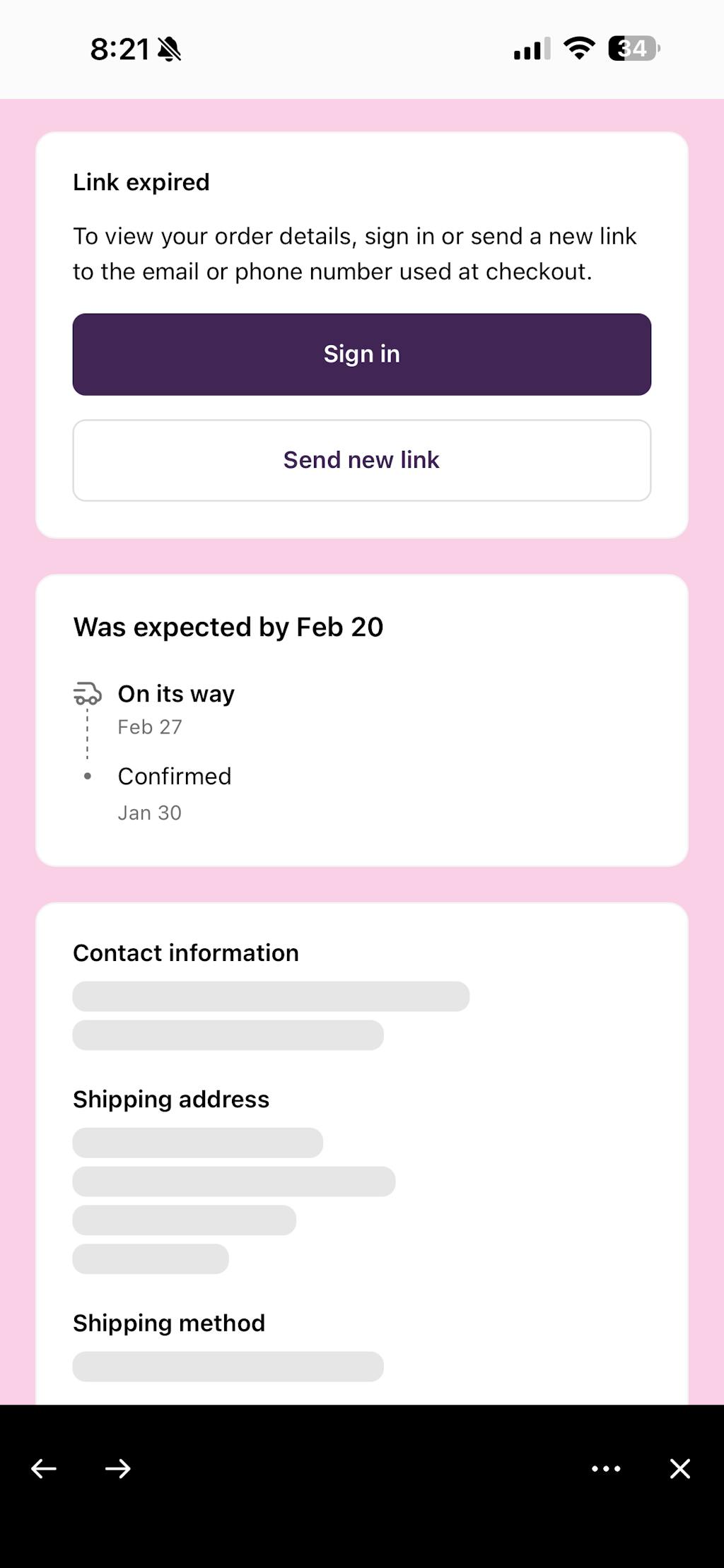Select the Confirmed status entry
724x1568 pixels.
click(x=175, y=776)
